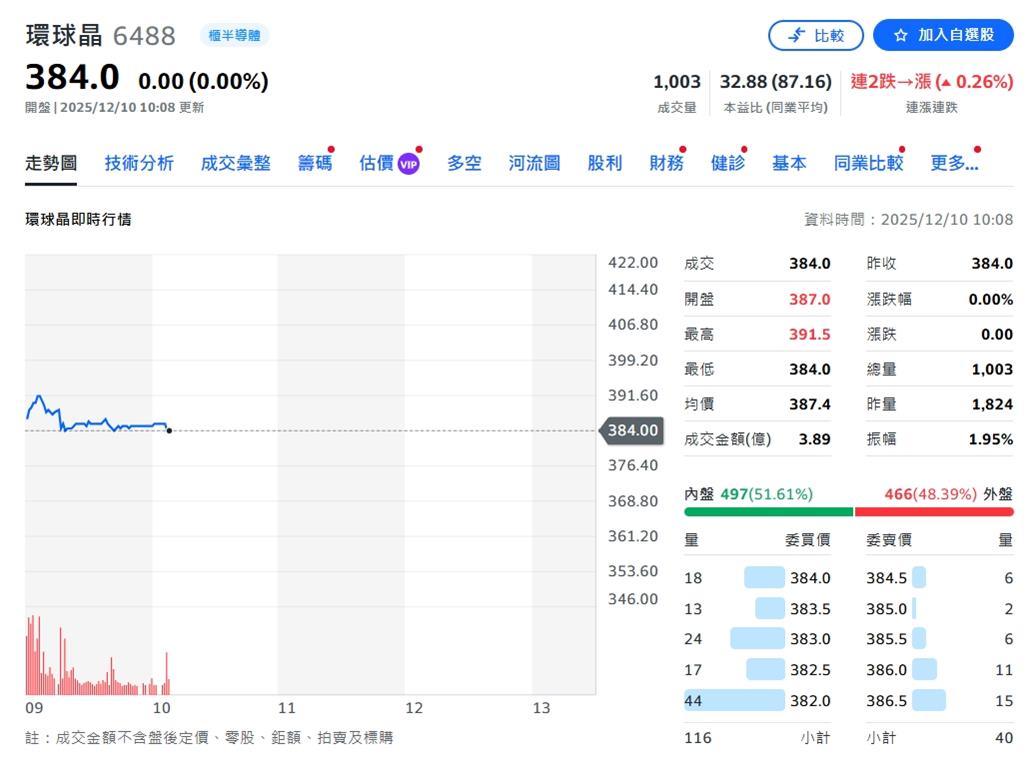Click the 櫃半導體 industry tag
Viewport: 1024px width, 762px height.
234,35
